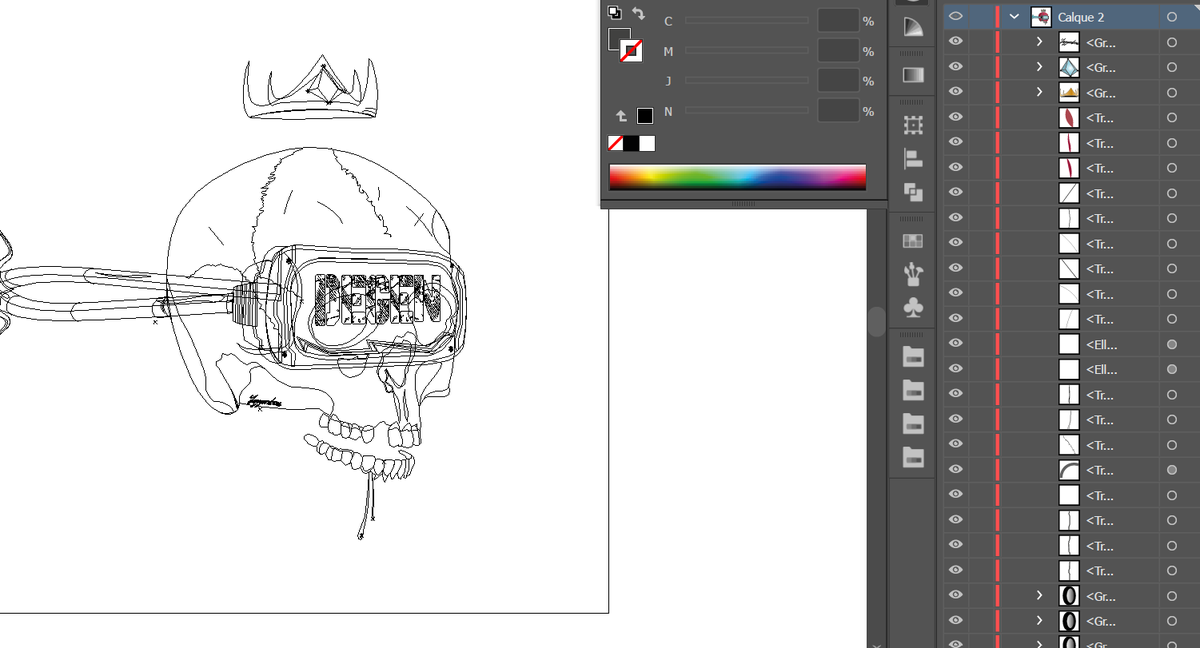Collapse the Calque 2 layer
Image resolution: width=1200 pixels, height=648 pixels.
point(1016,16)
